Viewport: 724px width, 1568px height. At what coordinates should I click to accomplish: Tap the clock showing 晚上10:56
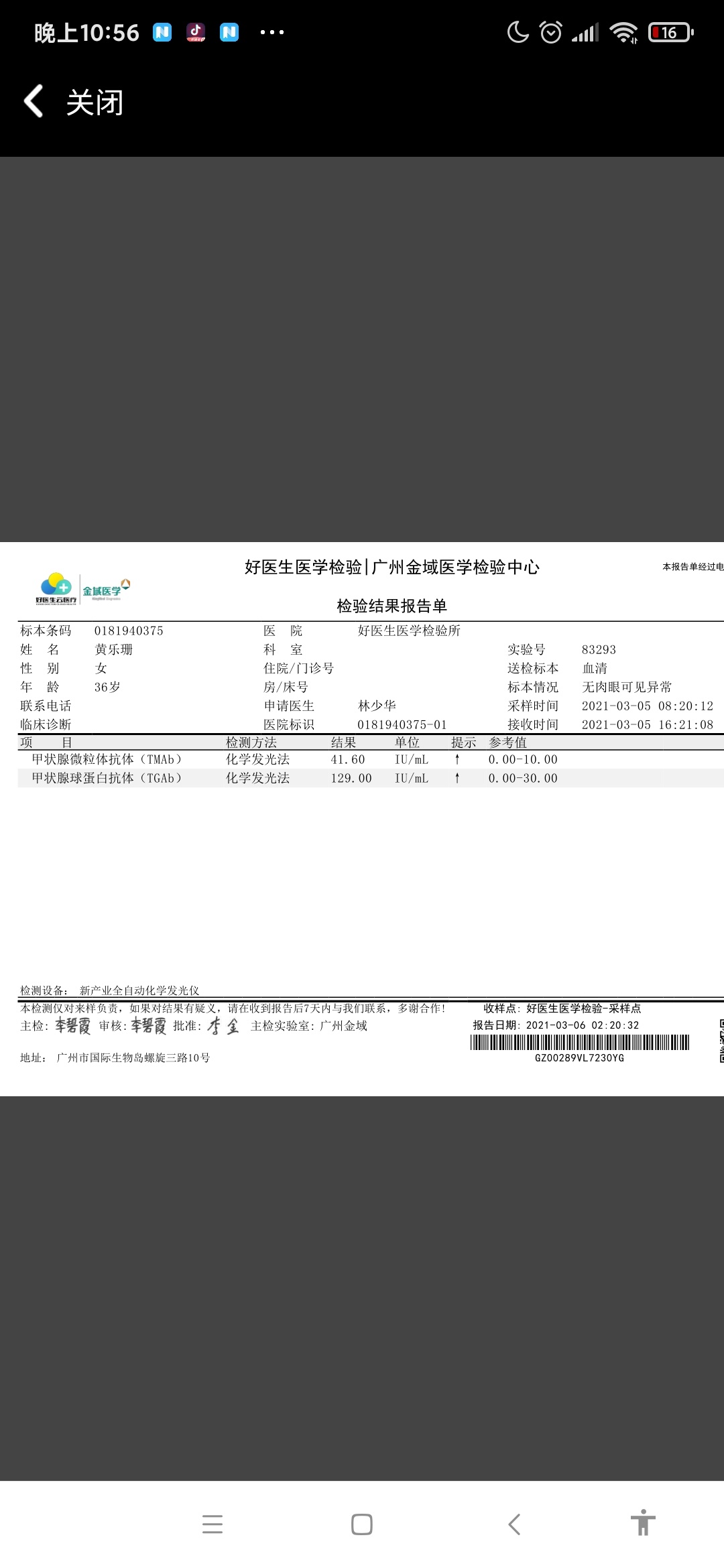[x=86, y=32]
